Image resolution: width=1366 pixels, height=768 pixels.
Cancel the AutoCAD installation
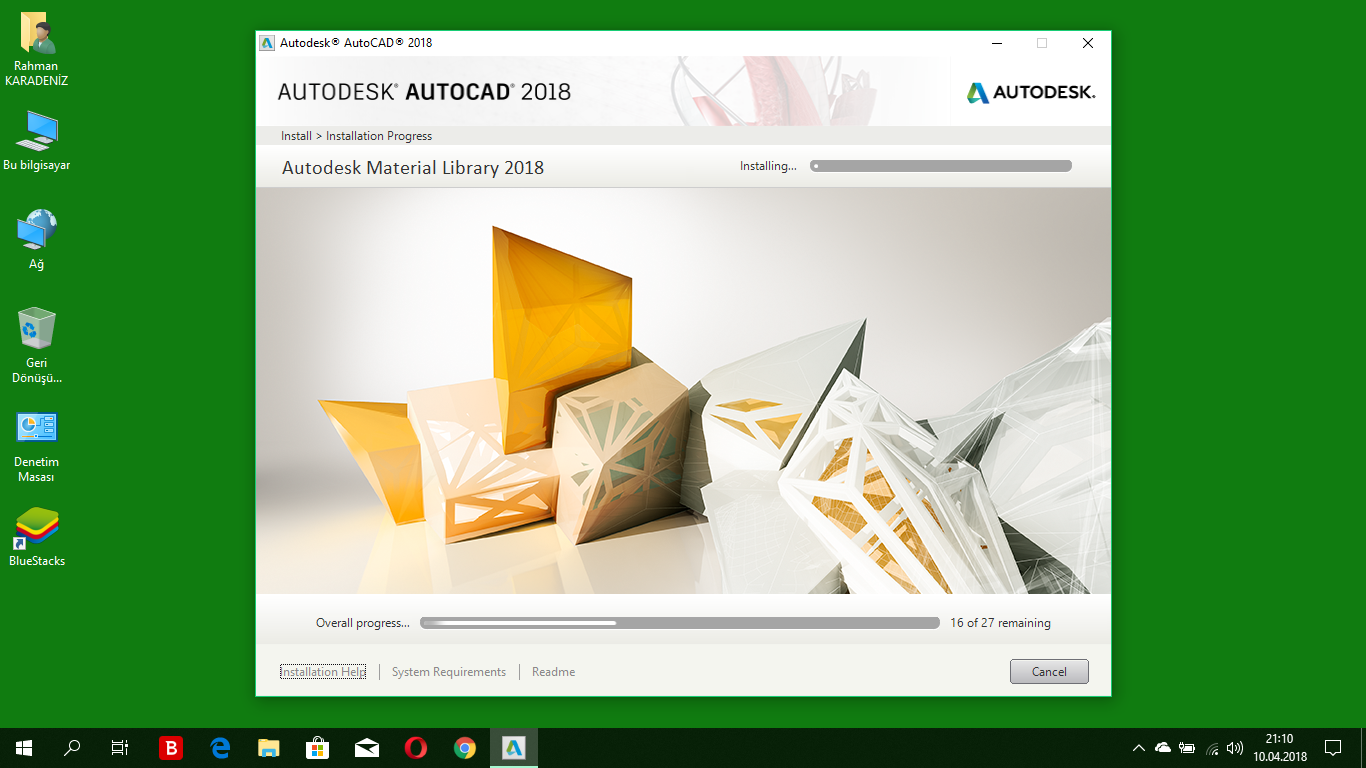(1049, 672)
